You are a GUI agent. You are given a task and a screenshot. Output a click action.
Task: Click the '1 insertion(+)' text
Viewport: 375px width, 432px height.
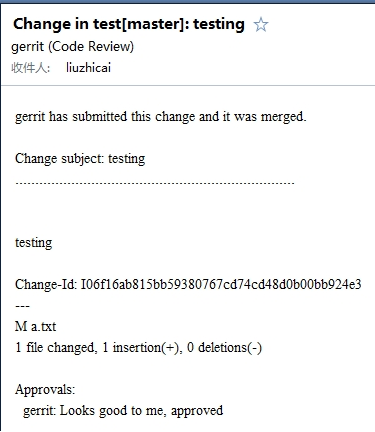142,347
